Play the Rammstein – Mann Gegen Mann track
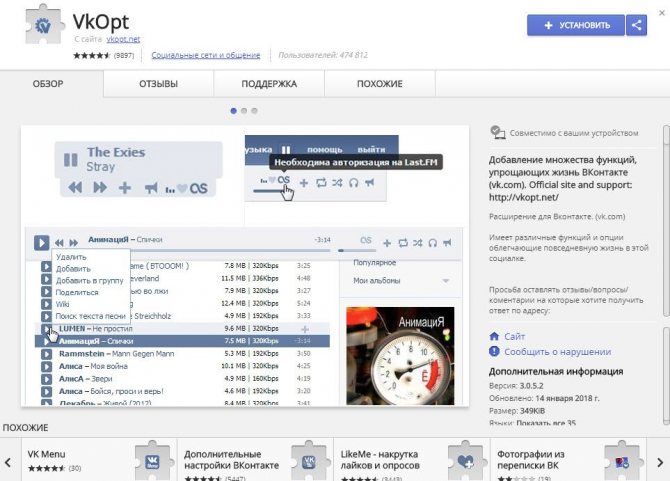Image resolution: width=670 pixels, height=481 pixels. click(x=46, y=354)
